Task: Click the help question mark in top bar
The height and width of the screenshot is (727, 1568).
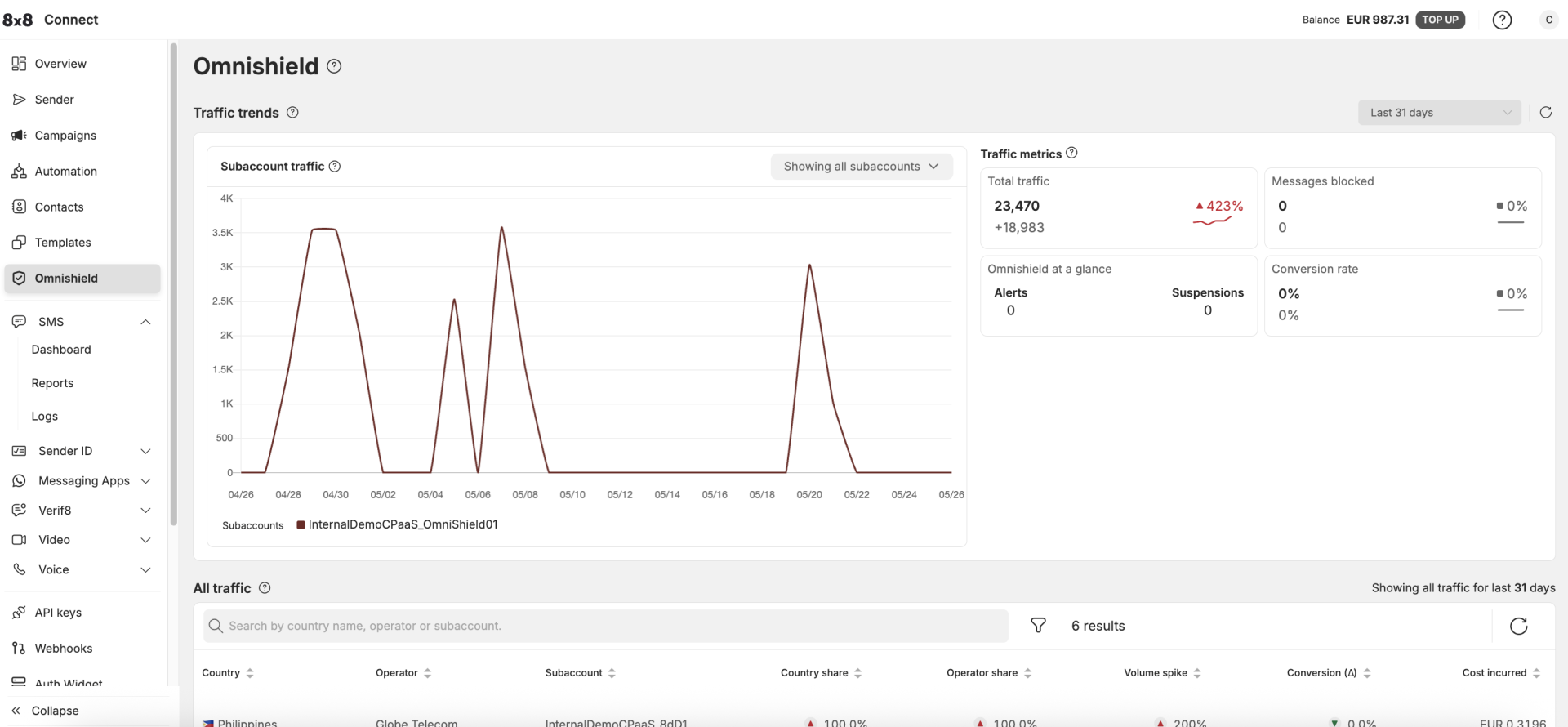Action: point(1502,20)
